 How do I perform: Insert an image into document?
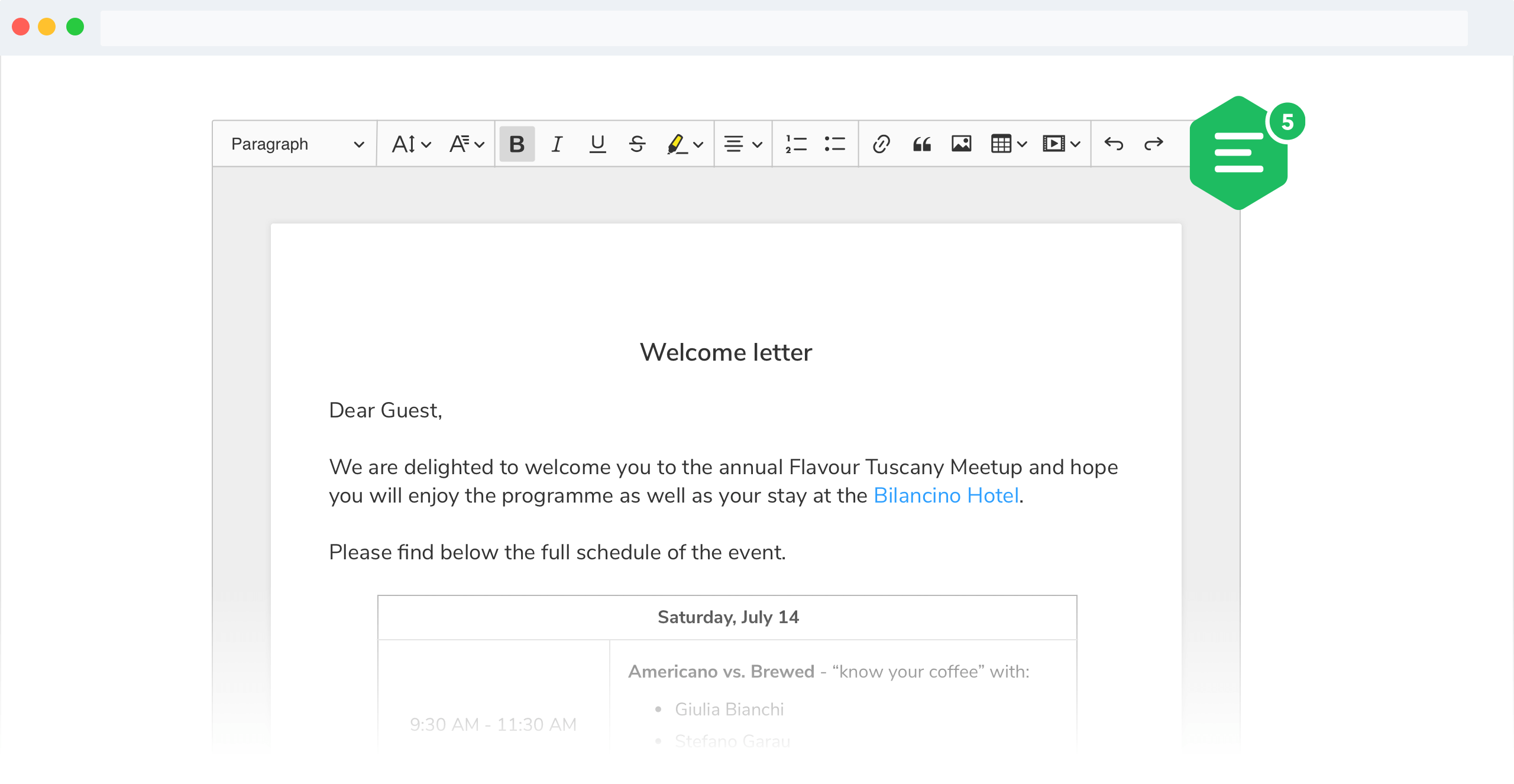click(959, 143)
